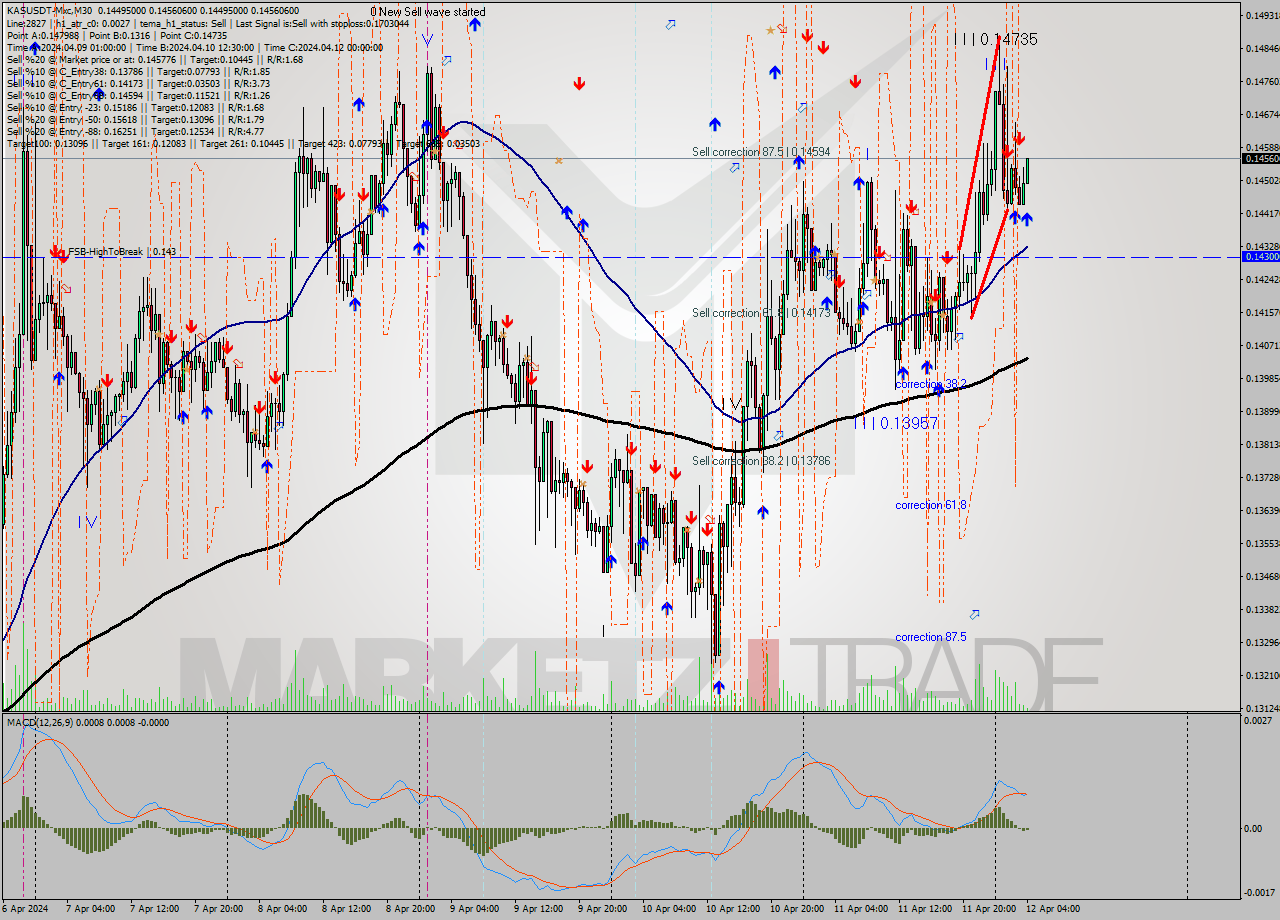This screenshot has height=920, width=1280.
Task: Click the -0.0017 MACD scale value
Action: coord(1260,892)
